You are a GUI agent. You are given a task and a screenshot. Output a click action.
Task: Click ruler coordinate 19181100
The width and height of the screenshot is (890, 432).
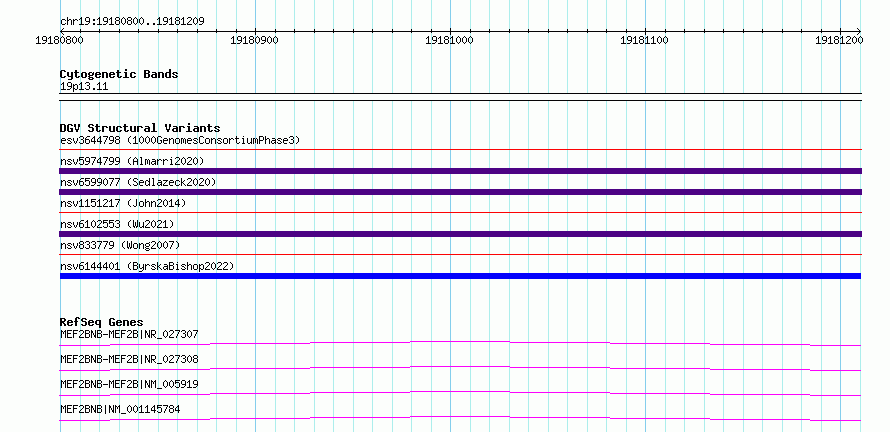point(645,41)
